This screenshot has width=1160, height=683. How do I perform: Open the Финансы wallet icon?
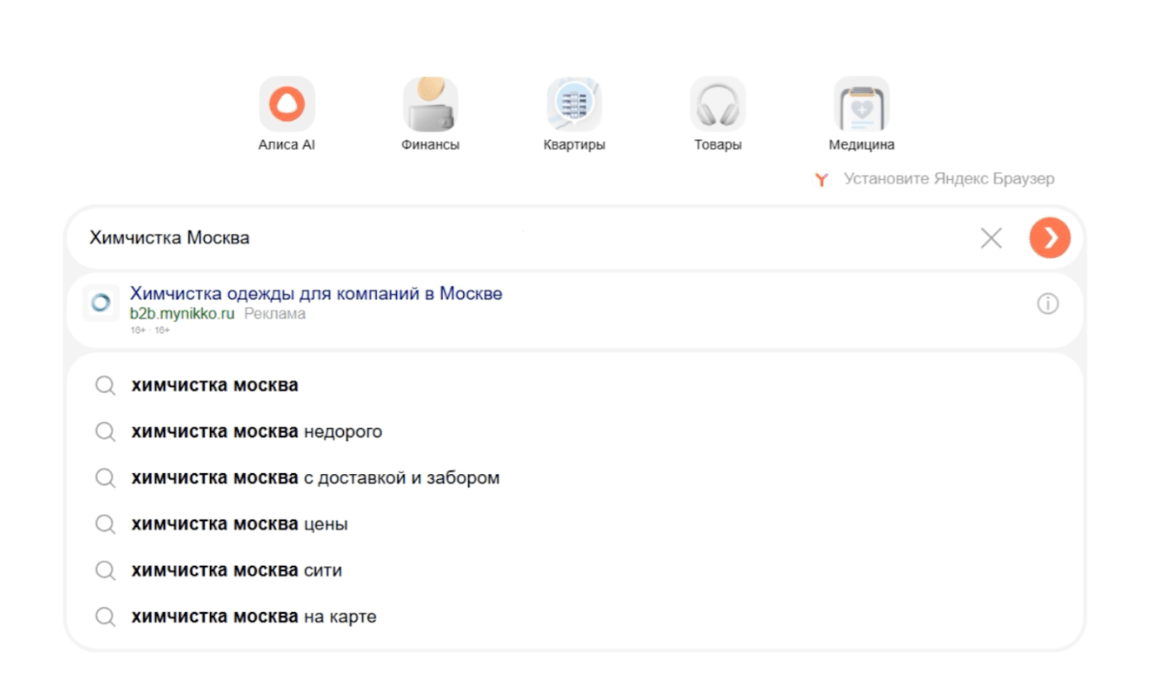point(431,104)
